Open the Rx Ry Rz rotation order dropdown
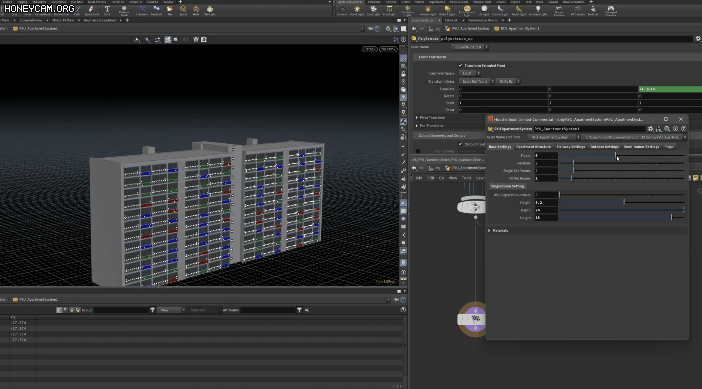 [x=508, y=81]
